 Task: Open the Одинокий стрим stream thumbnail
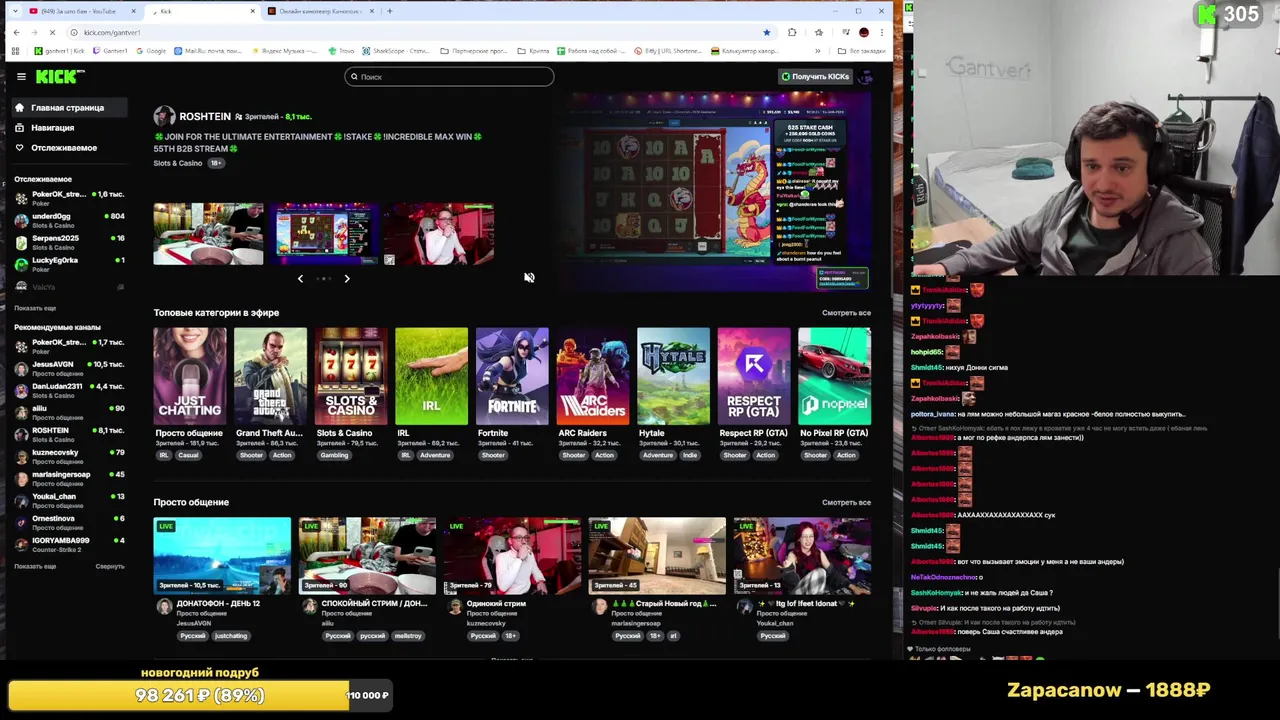pos(512,556)
